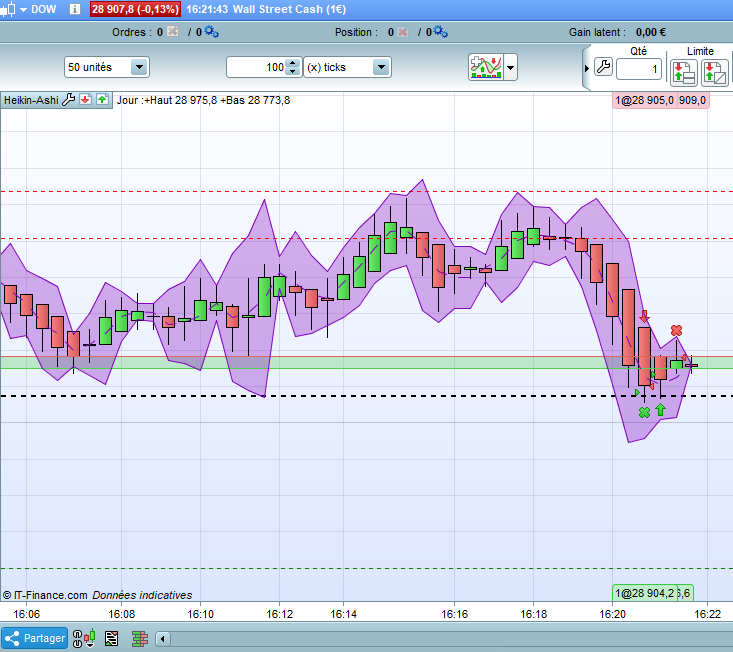Click the Qté quantity input field
The image size is (733, 652).
[x=639, y=69]
